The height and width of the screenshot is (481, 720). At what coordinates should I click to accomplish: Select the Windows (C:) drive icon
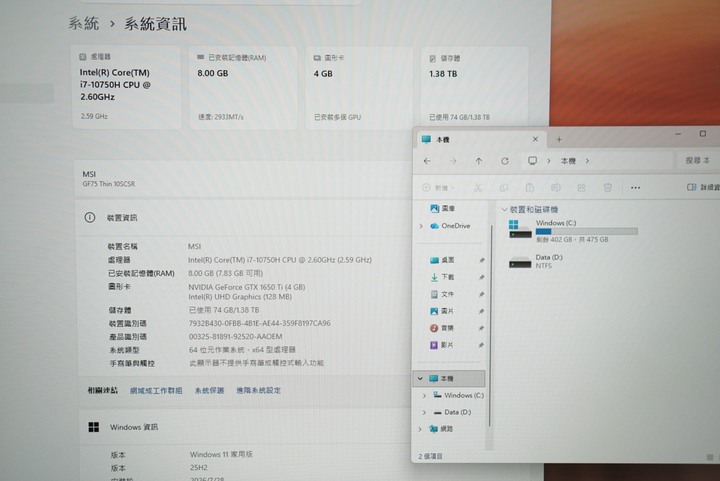point(520,229)
